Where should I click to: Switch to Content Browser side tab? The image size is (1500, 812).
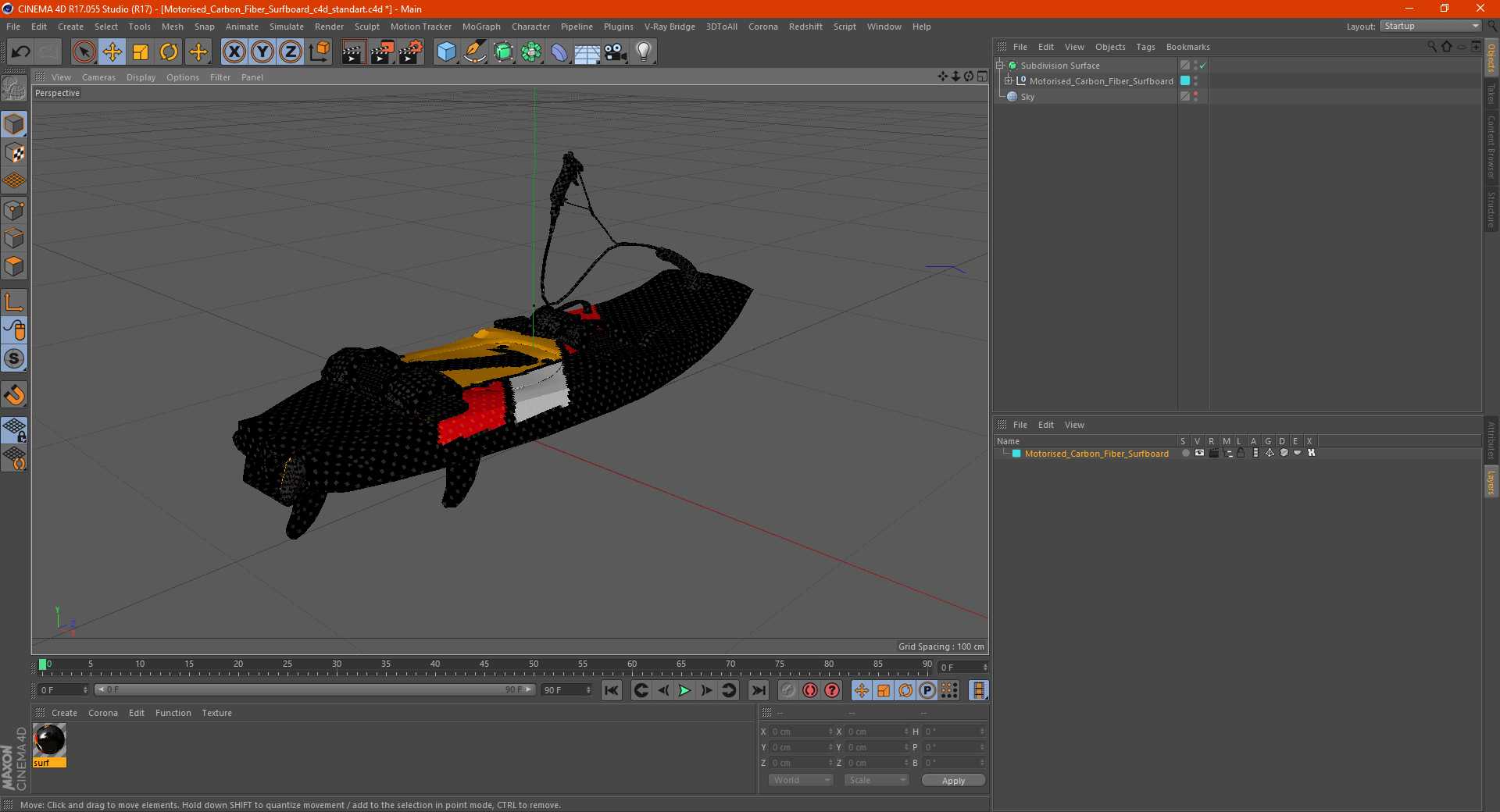[1491, 147]
